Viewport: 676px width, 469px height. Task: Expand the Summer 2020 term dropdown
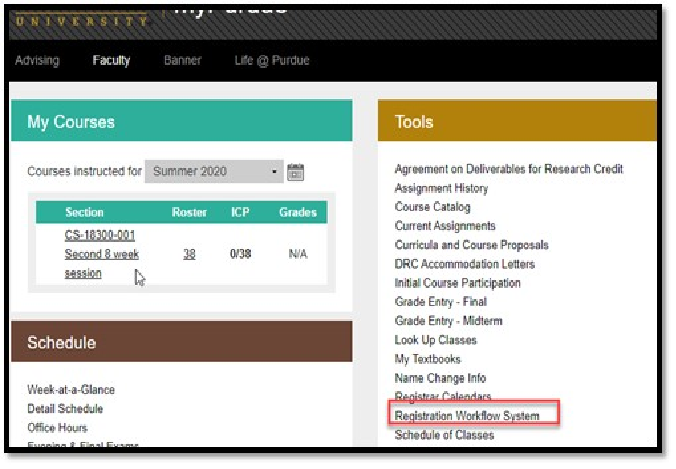[214, 172]
